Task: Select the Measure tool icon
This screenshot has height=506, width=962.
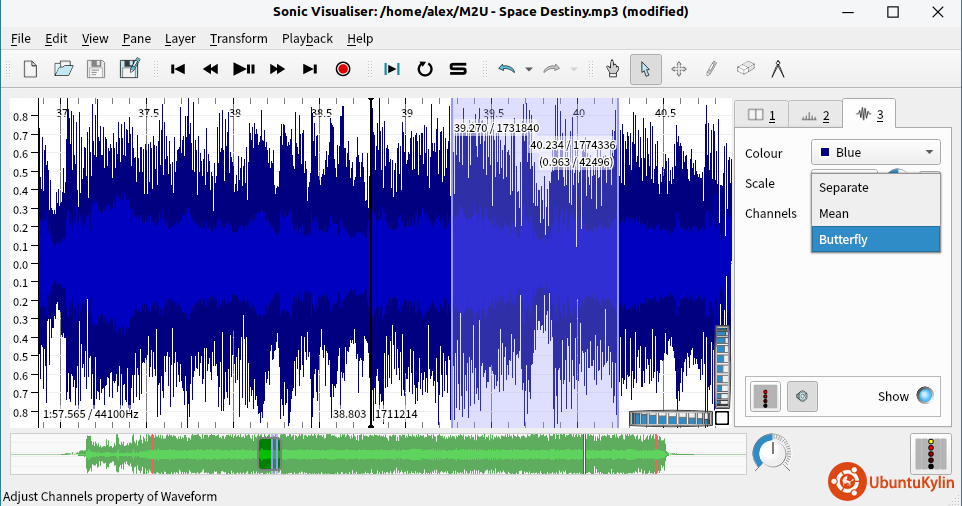Action: pyautogui.click(x=777, y=69)
